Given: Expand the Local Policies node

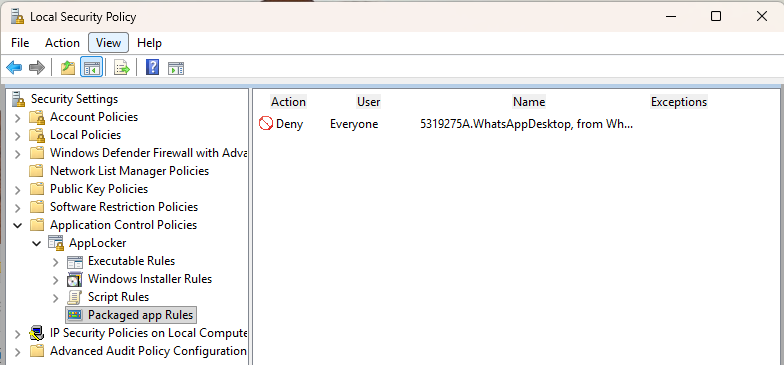Looking at the screenshot, I should click(x=18, y=136).
